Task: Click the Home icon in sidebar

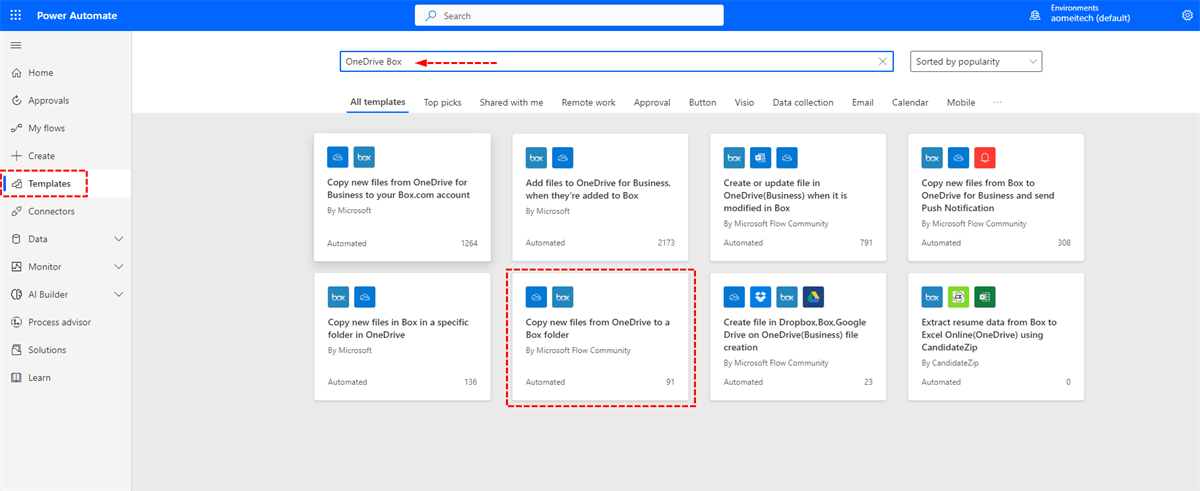Action: pyautogui.click(x=16, y=73)
